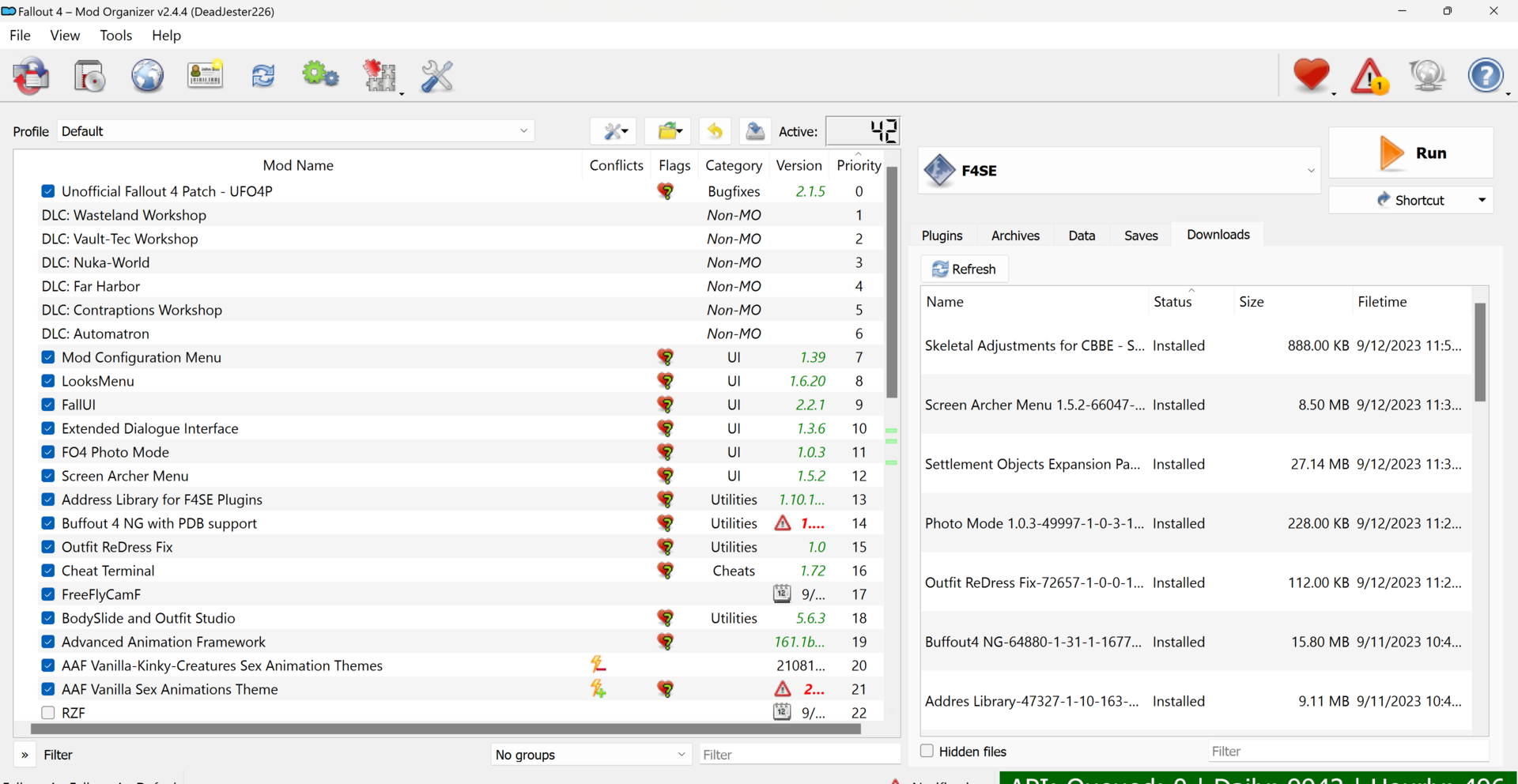The height and width of the screenshot is (784, 1518).
Task: Disable the Advanced Animation Framework mod
Action: pos(48,642)
